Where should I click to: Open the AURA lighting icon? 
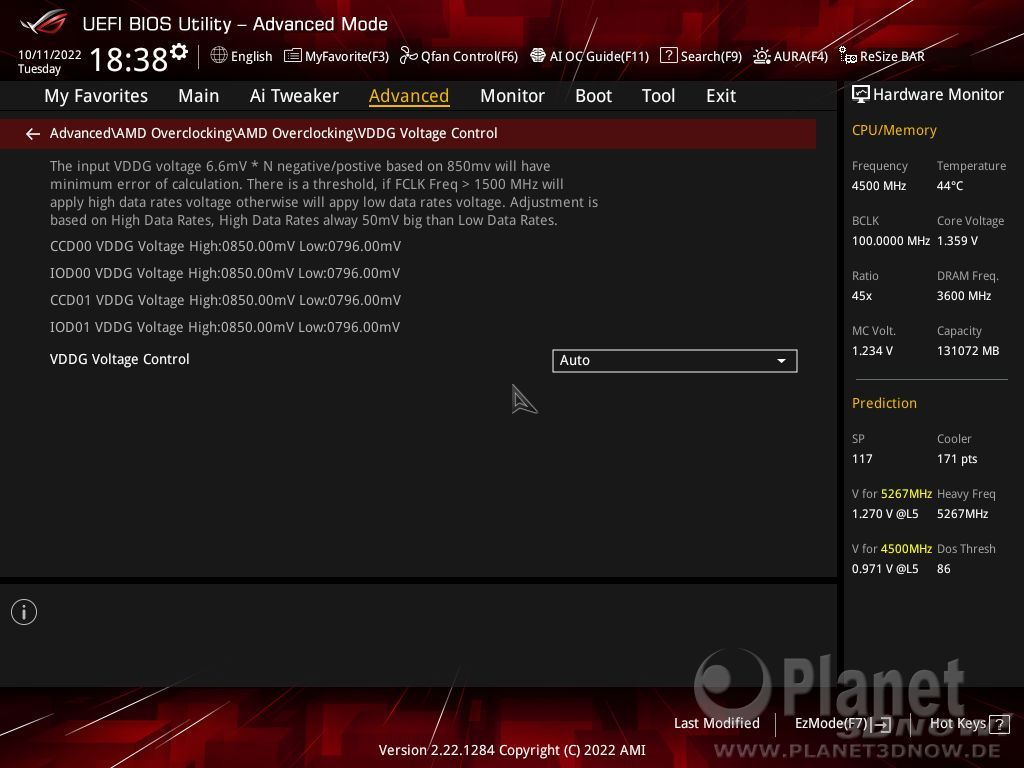[761, 56]
